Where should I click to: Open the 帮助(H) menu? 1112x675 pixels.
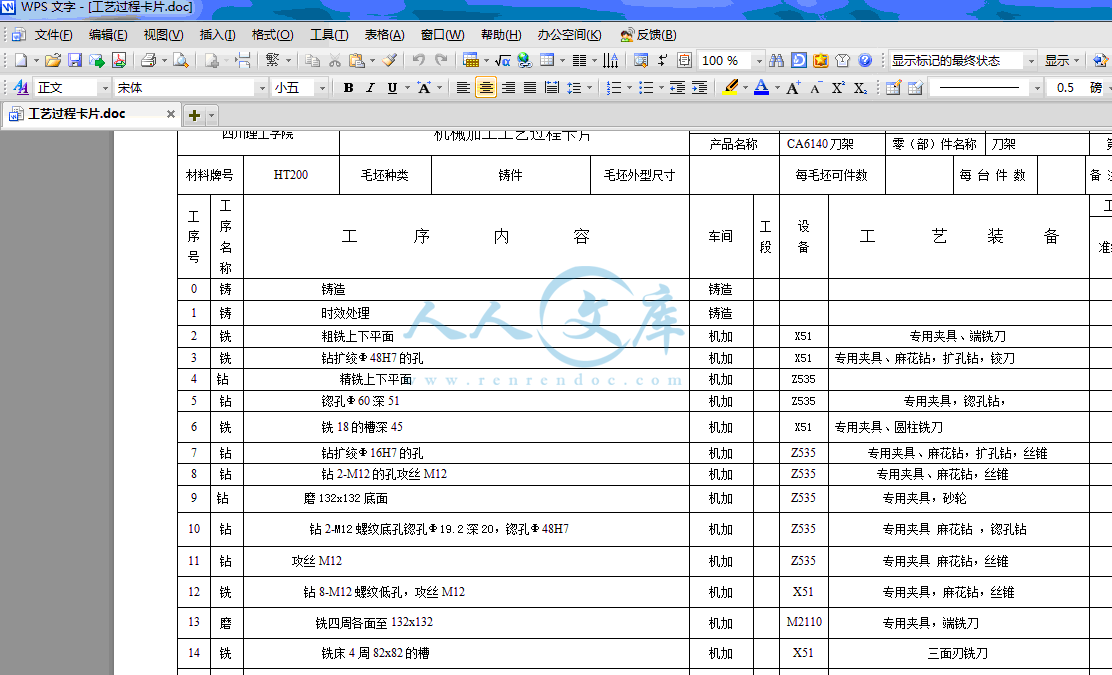(x=501, y=35)
